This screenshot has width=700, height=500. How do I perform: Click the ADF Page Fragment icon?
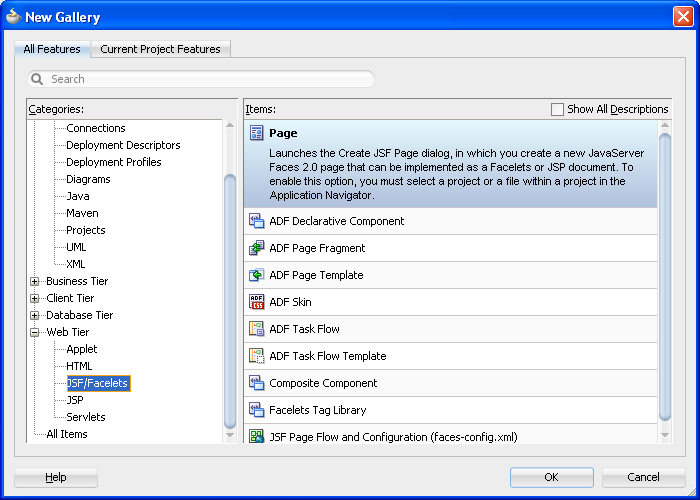[x=257, y=248]
